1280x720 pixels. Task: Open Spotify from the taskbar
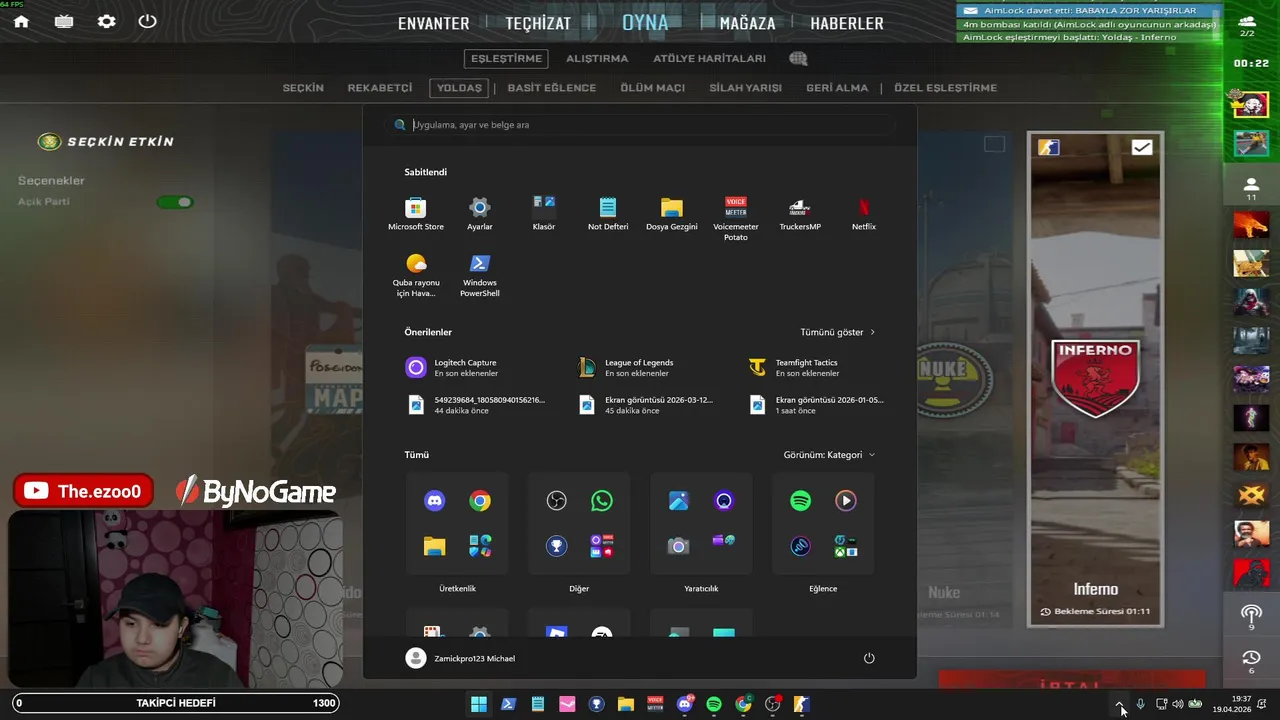click(714, 704)
